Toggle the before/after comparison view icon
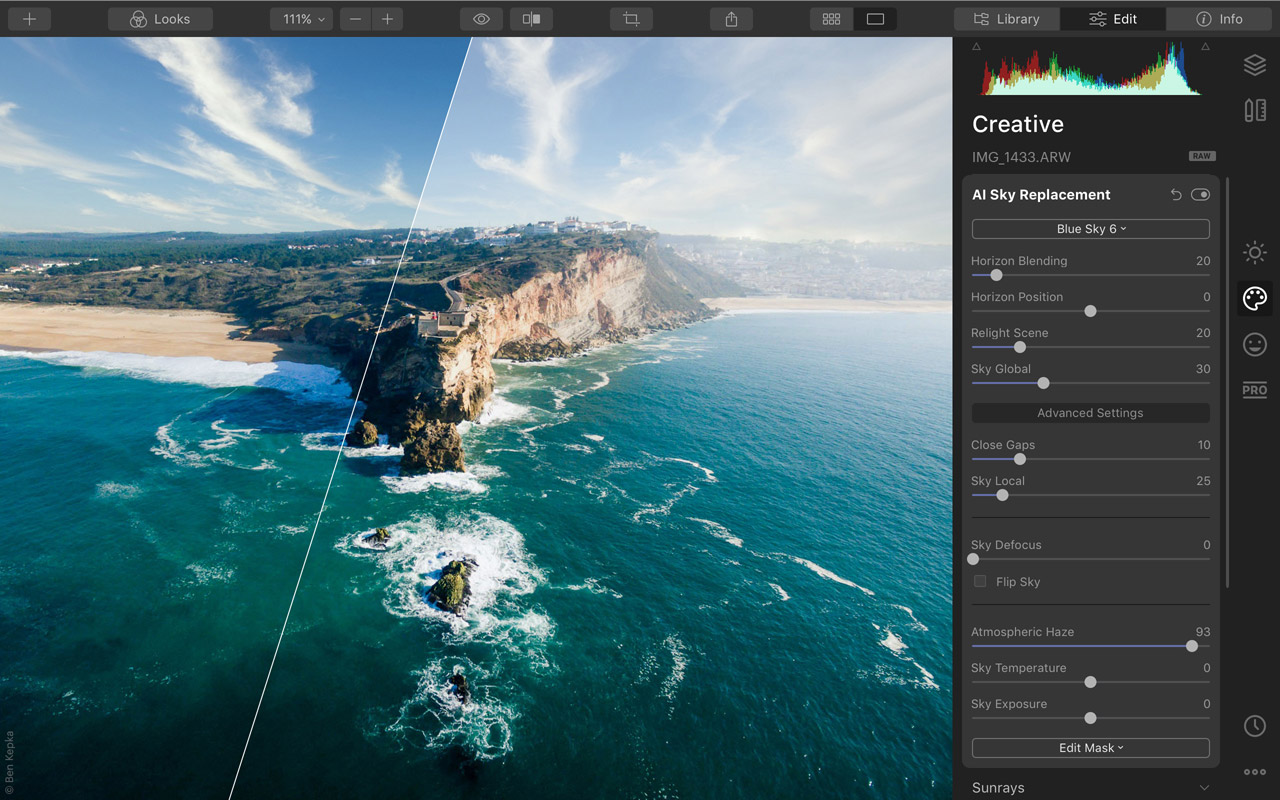Screen dimensions: 1280x800 pyautogui.click(x=531, y=18)
